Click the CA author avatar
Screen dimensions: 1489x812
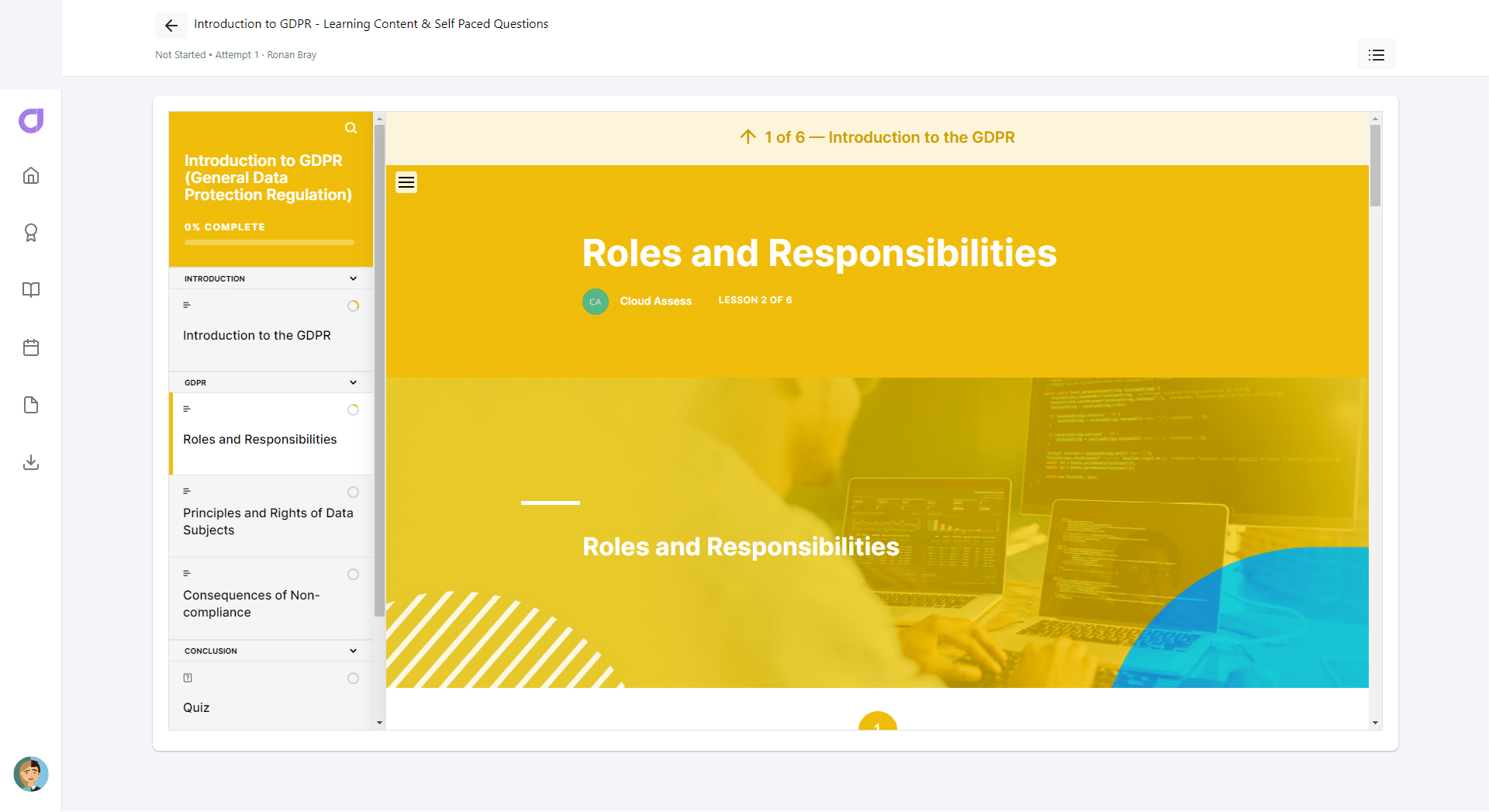point(596,302)
